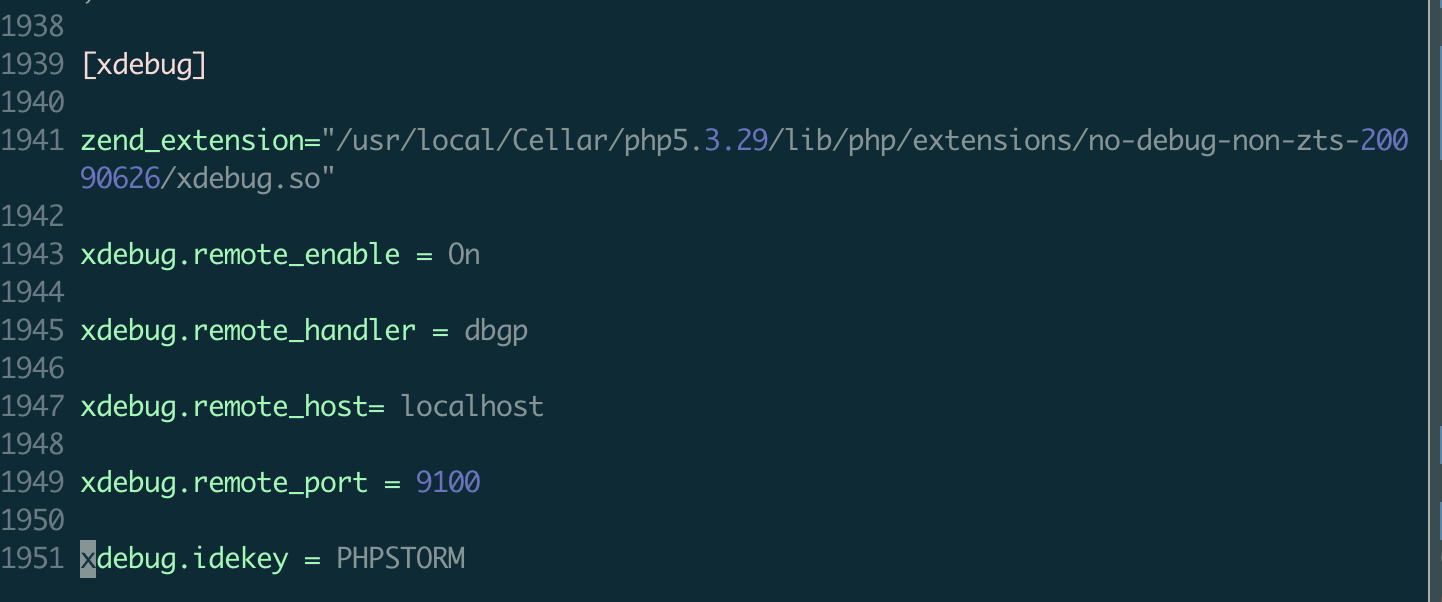The image size is (1442, 602).
Task: Click the xdebug.remote_enable setting name
Action: click(x=240, y=255)
